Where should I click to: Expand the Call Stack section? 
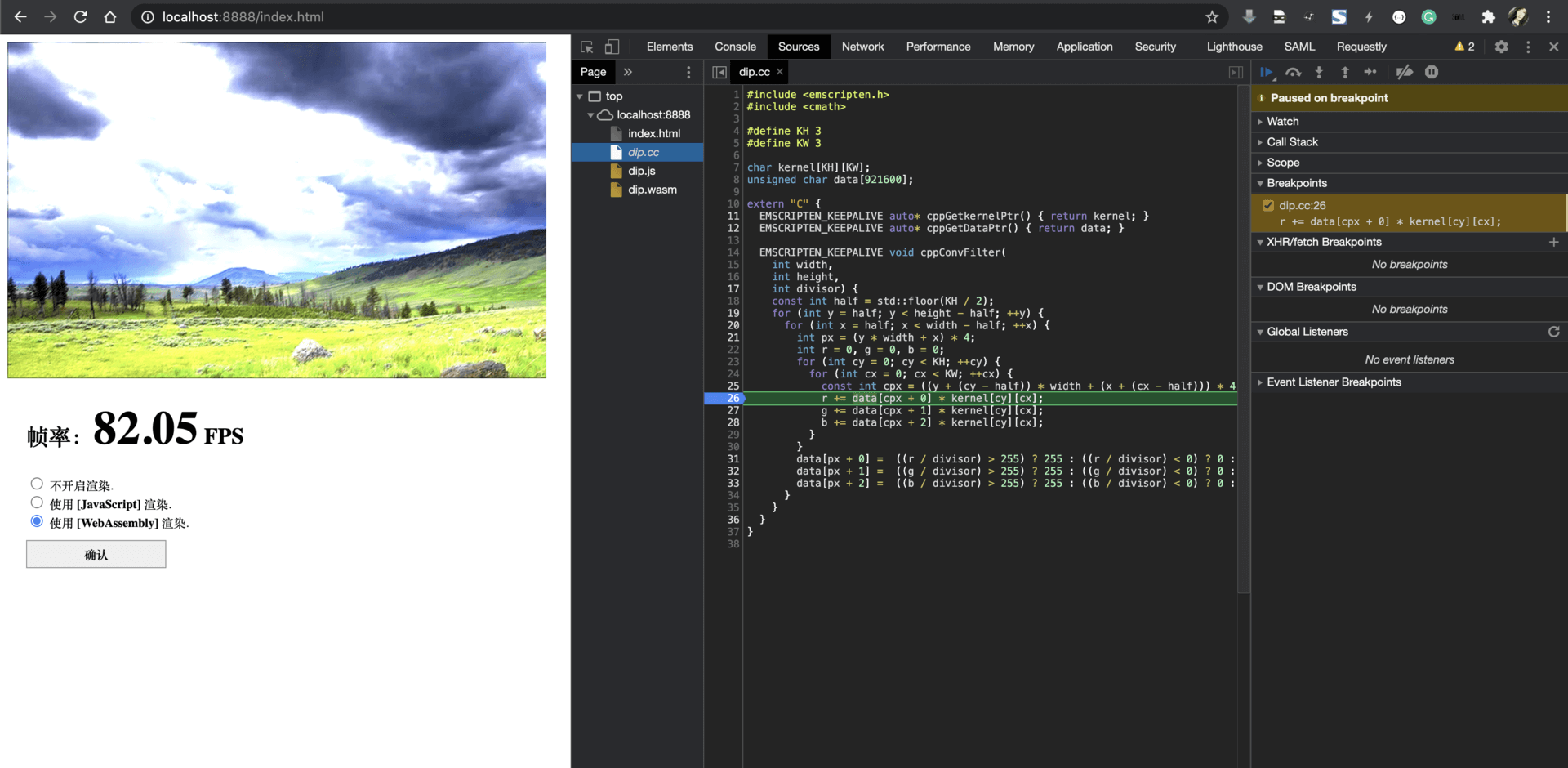(1292, 142)
